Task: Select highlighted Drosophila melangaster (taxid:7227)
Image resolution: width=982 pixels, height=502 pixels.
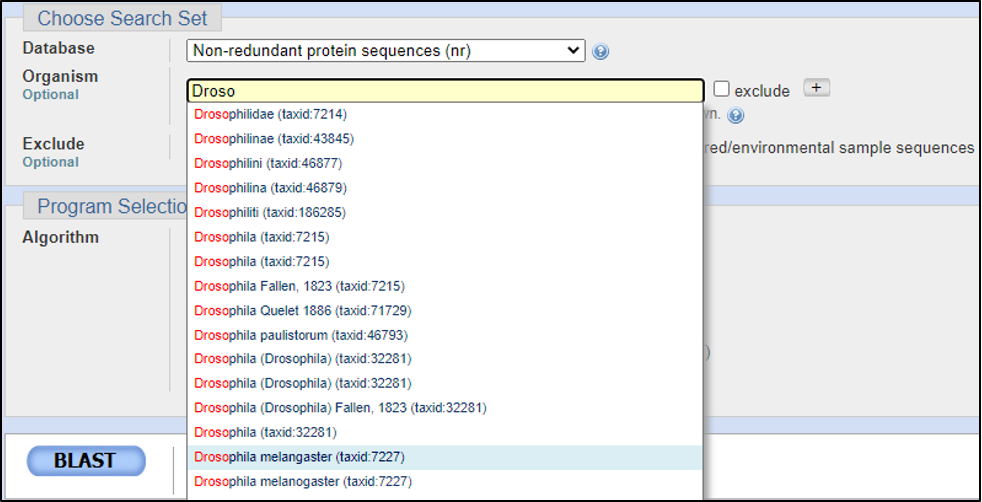Action: [x=299, y=457]
